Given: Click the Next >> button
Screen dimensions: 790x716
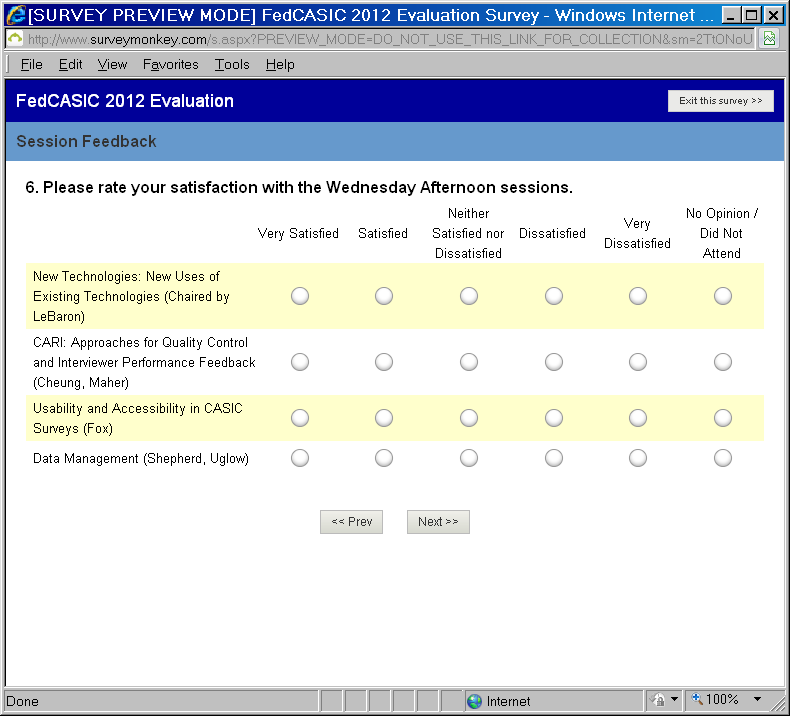Looking at the screenshot, I should coord(438,522).
